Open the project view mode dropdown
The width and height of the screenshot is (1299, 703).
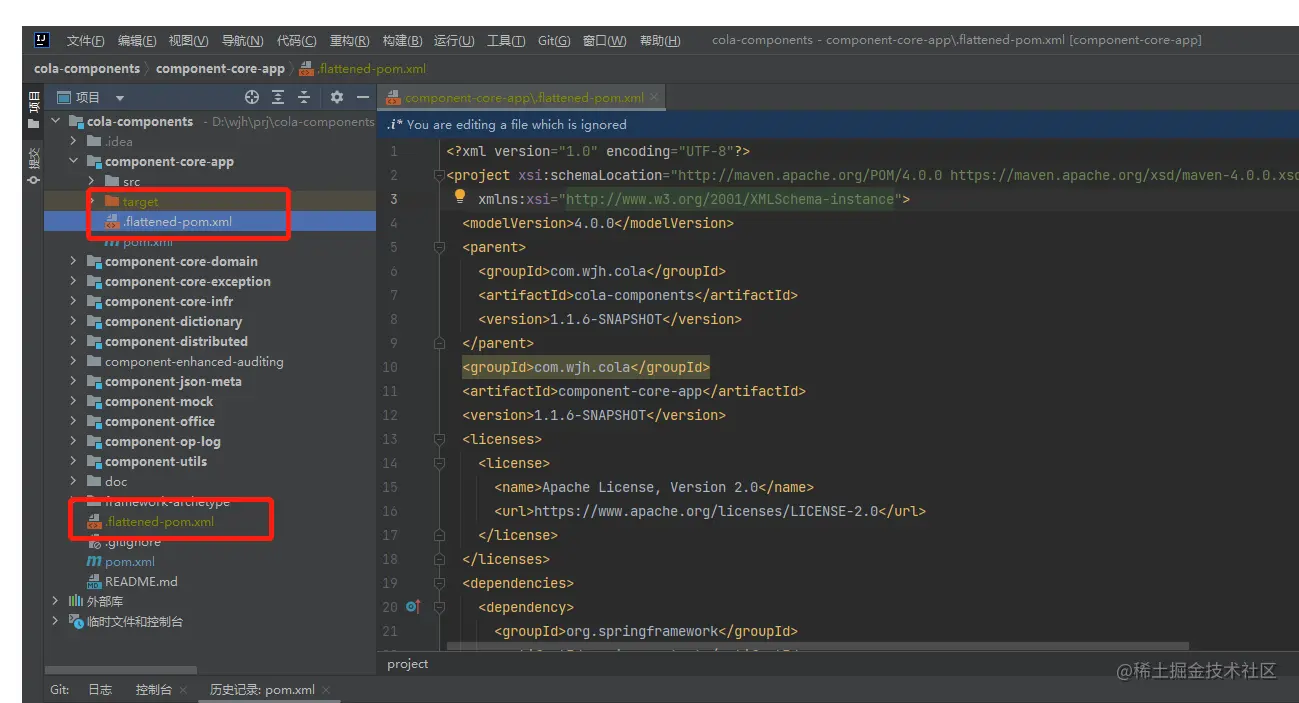click(x=120, y=98)
